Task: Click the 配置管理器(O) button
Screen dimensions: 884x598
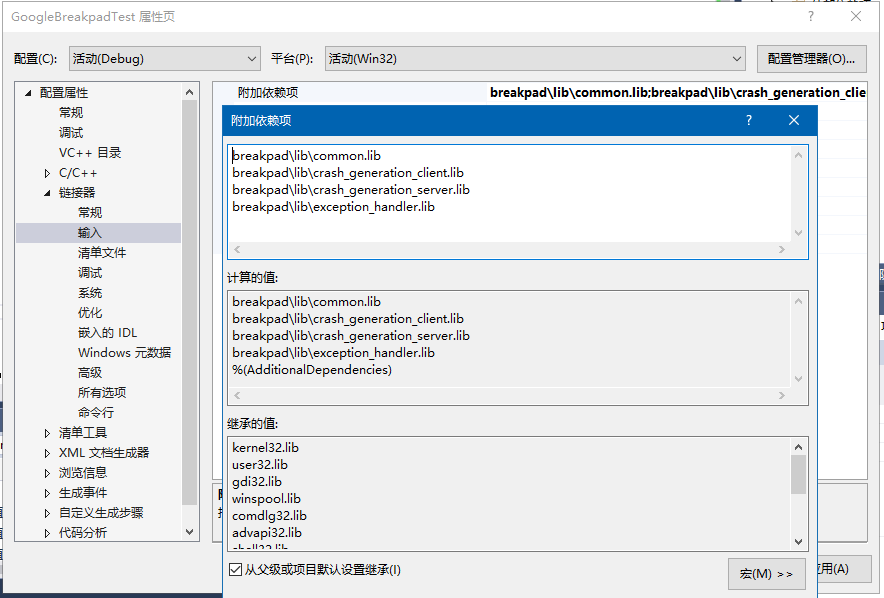Action: (813, 58)
